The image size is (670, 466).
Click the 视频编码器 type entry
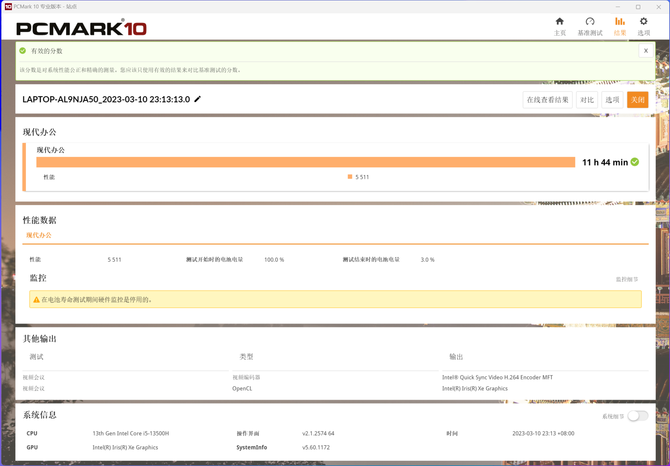coord(246,378)
